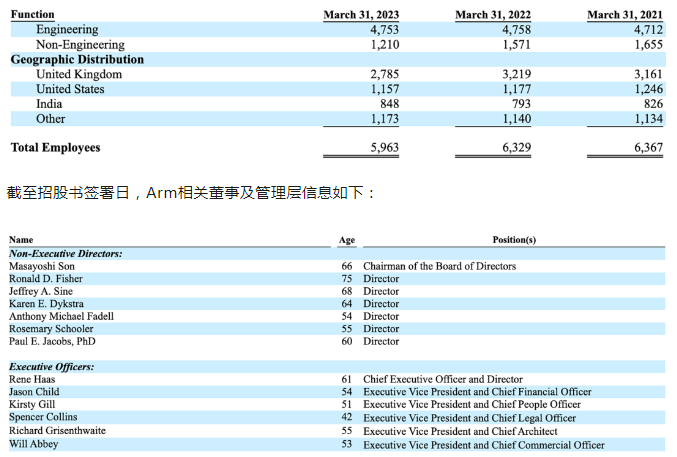Select the name Rene Haas

32,379
